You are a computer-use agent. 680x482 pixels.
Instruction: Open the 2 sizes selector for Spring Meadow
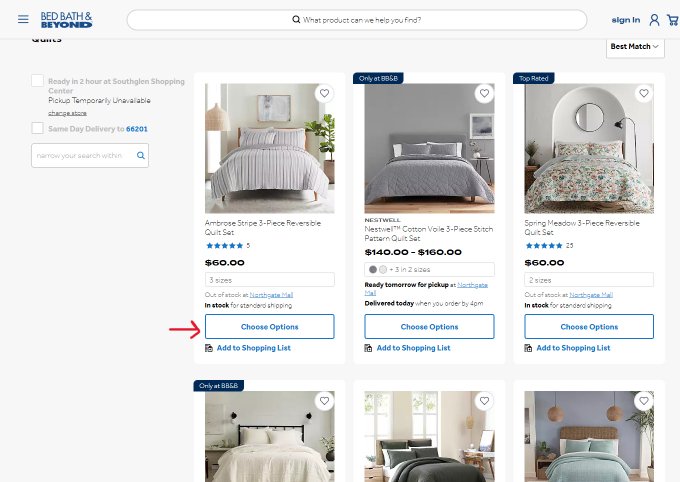point(589,280)
